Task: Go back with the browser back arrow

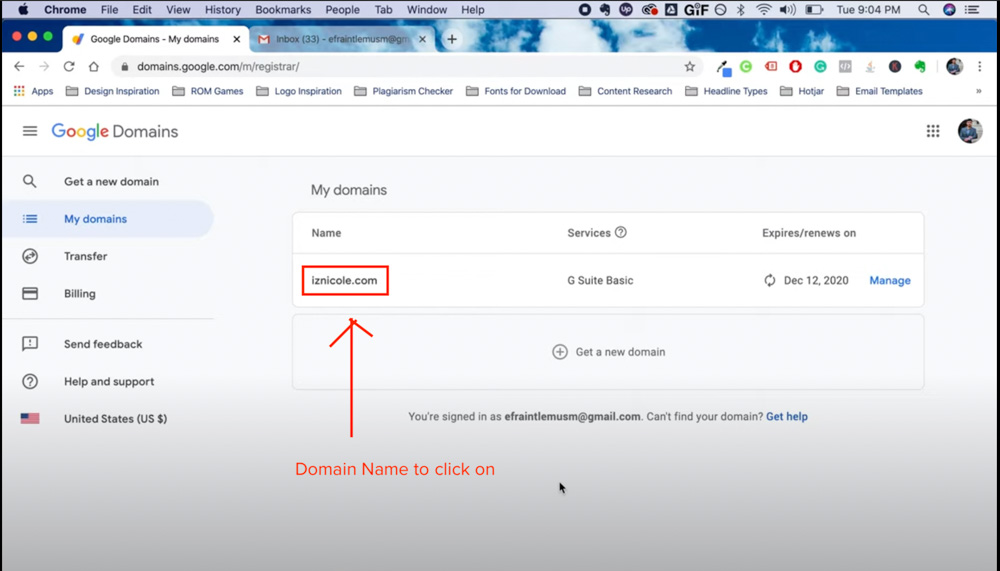Action: (19, 66)
